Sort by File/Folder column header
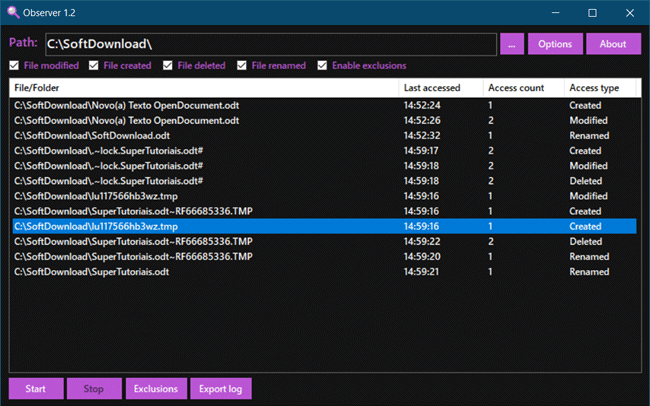This screenshot has width=650, height=406. (200, 88)
